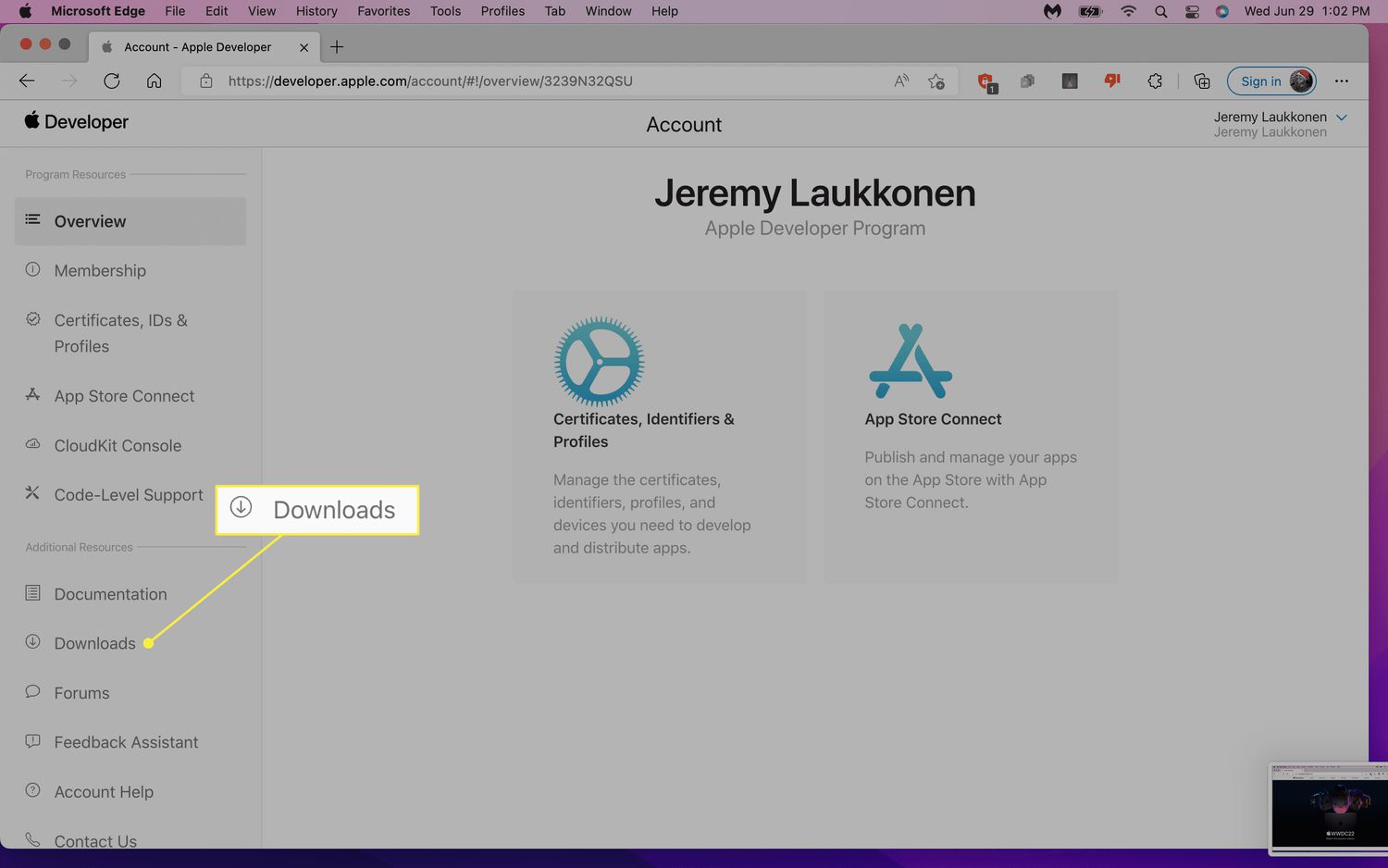
Task: Click the Sign in profile button
Action: click(x=1271, y=81)
